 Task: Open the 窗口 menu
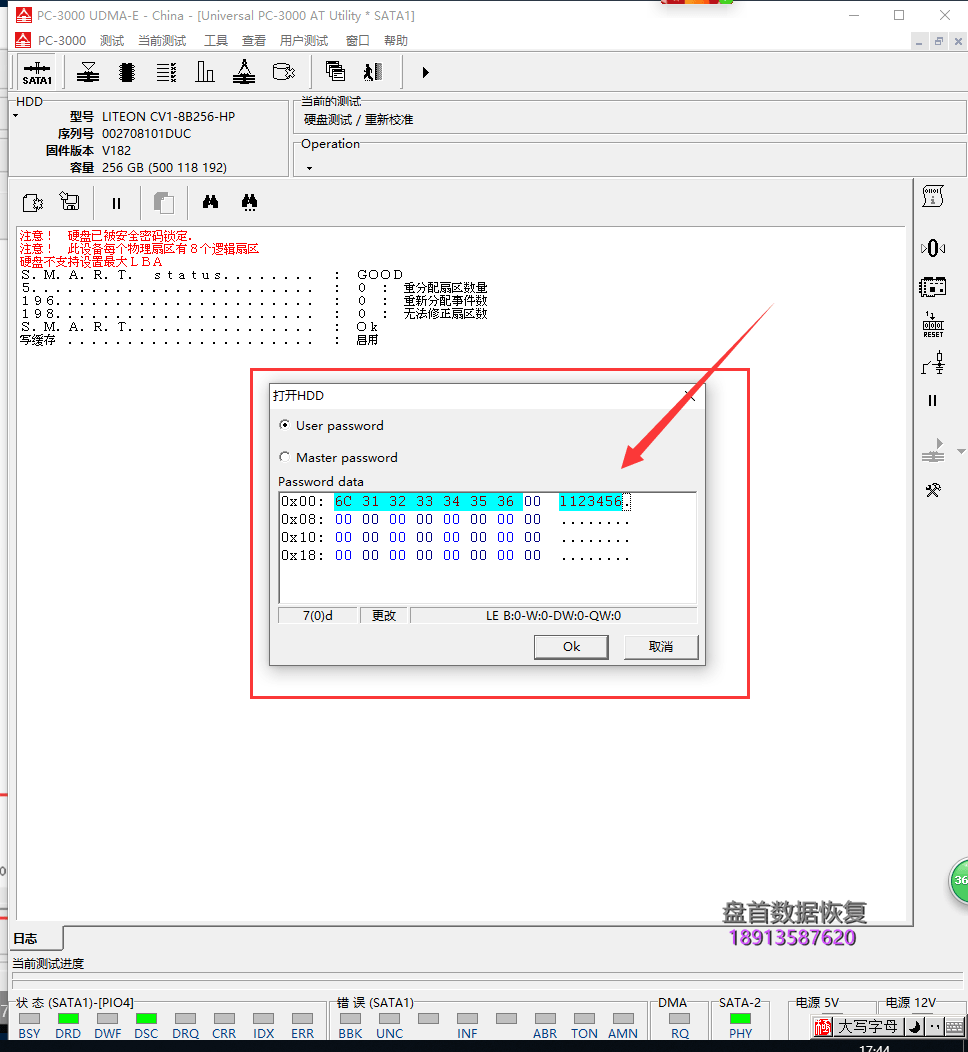pyautogui.click(x=358, y=41)
